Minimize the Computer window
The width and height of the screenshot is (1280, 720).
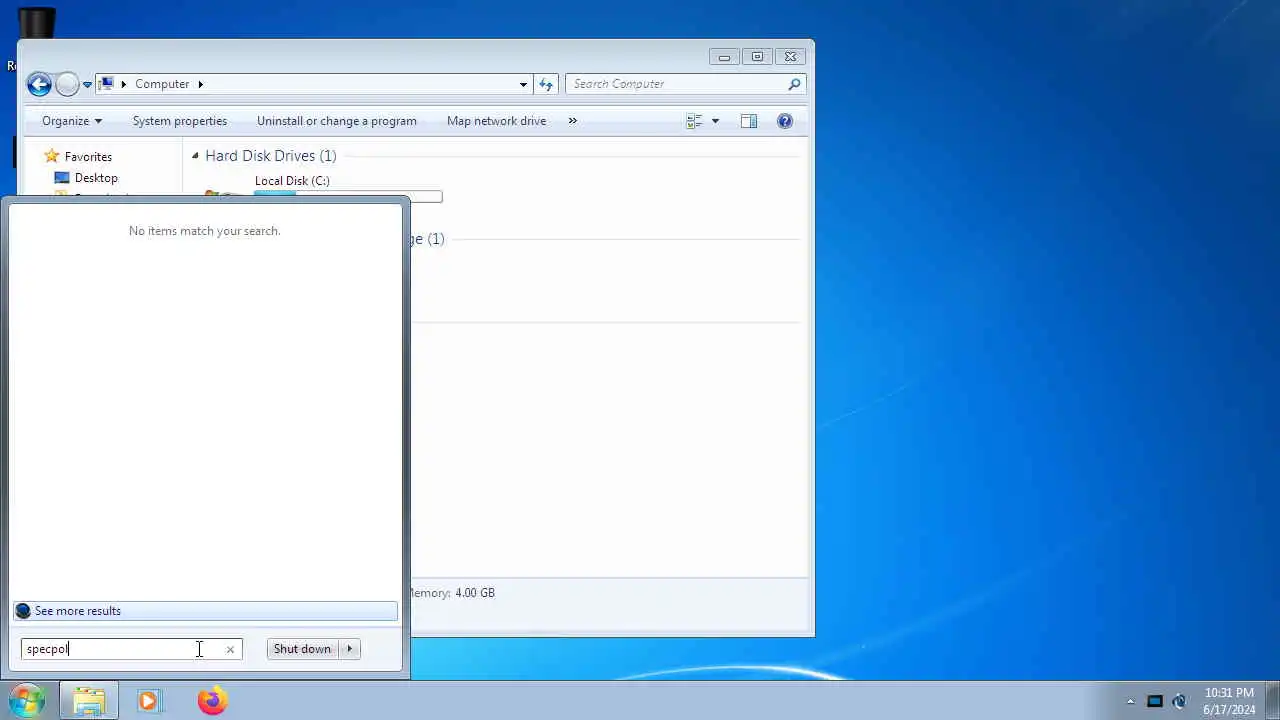[x=724, y=57]
